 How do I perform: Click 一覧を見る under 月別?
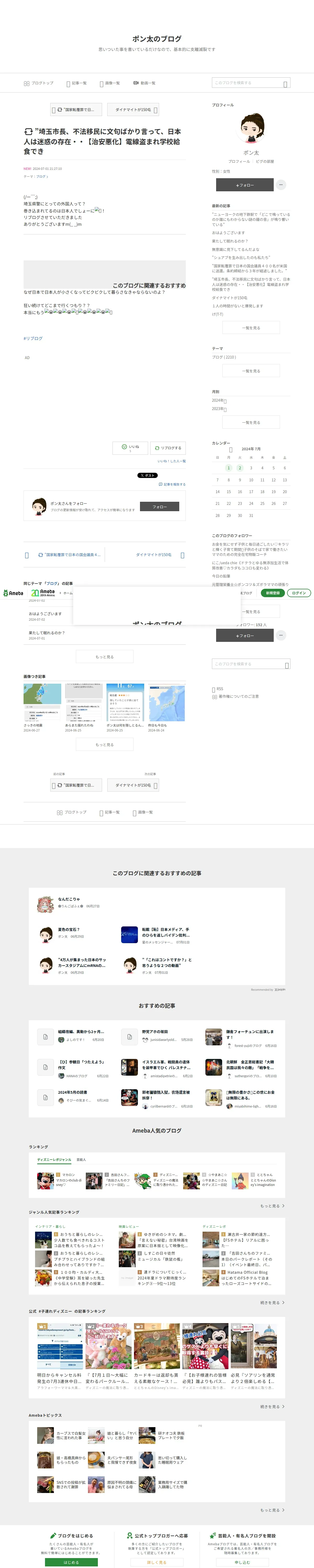click(251, 422)
